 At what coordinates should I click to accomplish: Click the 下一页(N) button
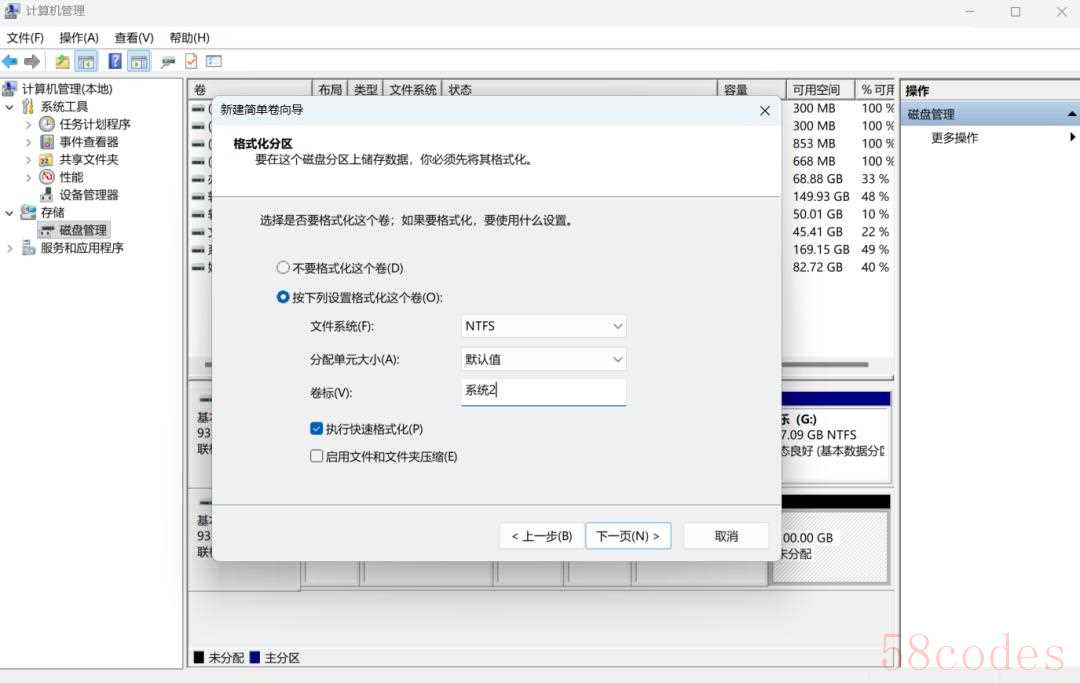[627, 536]
